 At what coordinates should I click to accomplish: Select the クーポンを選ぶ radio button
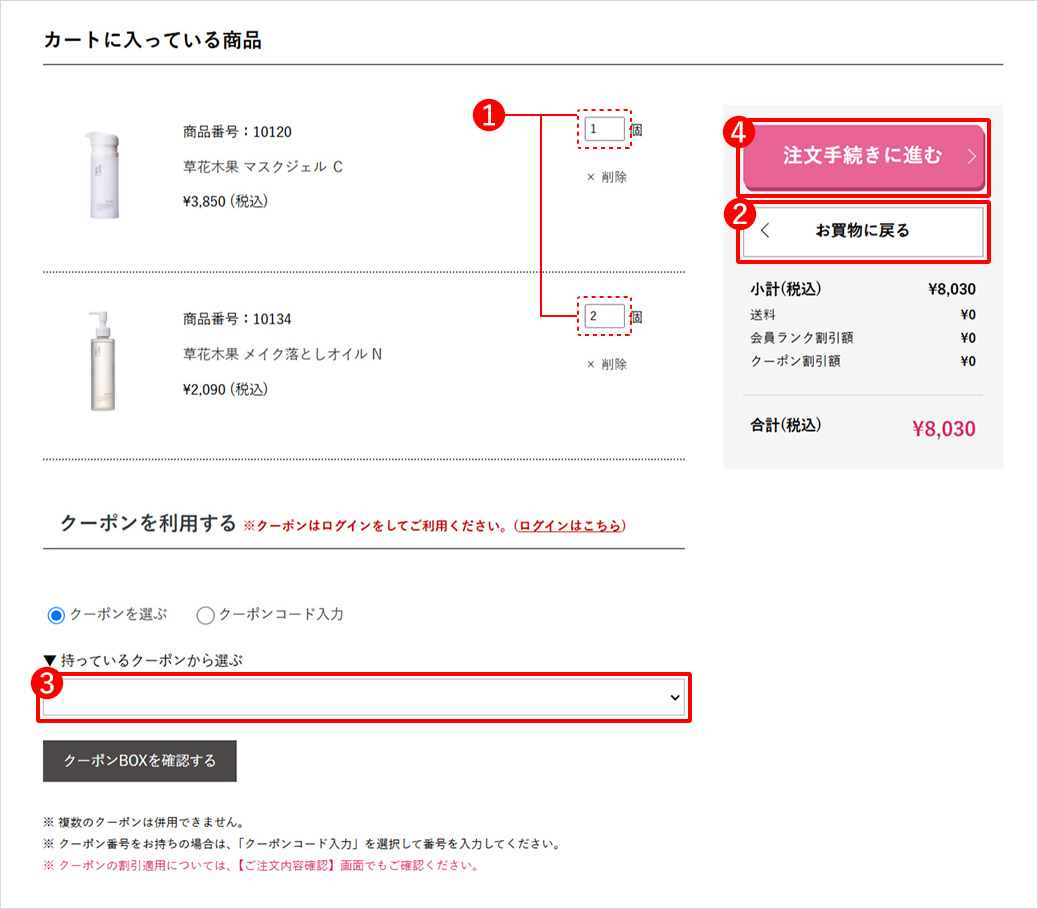(57, 614)
